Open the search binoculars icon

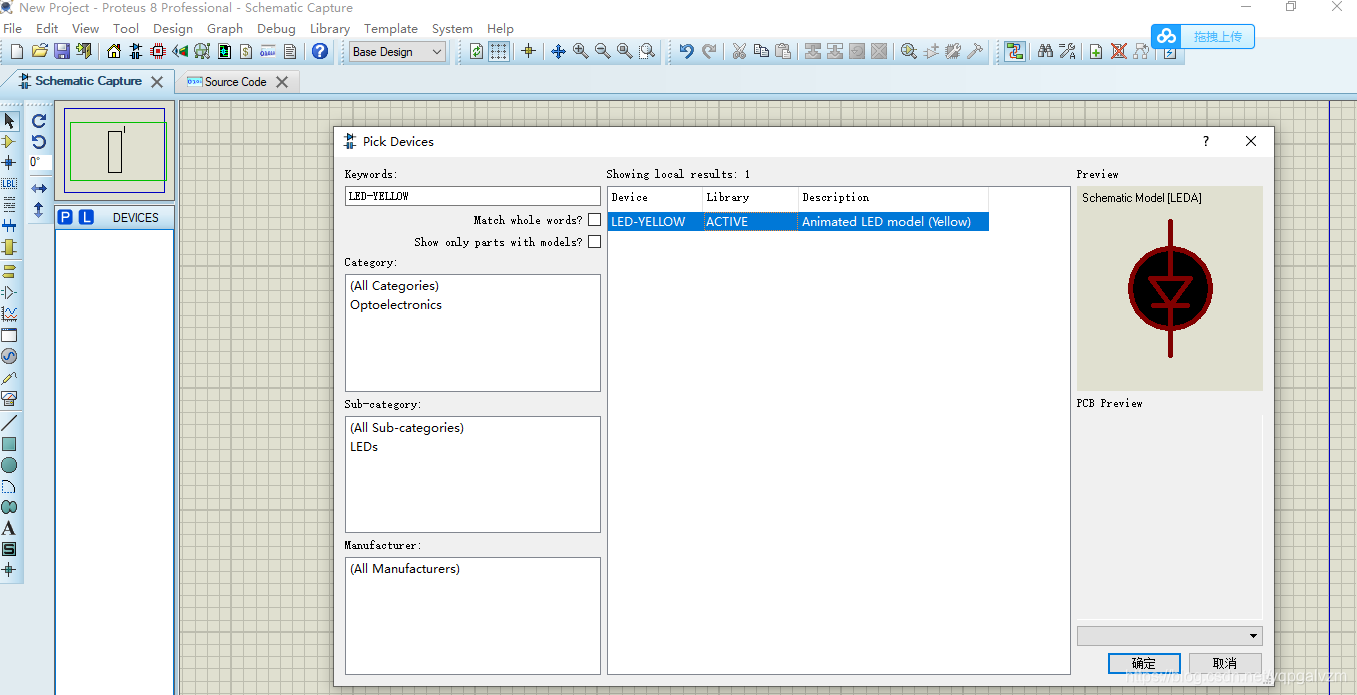click(1045, 51)
